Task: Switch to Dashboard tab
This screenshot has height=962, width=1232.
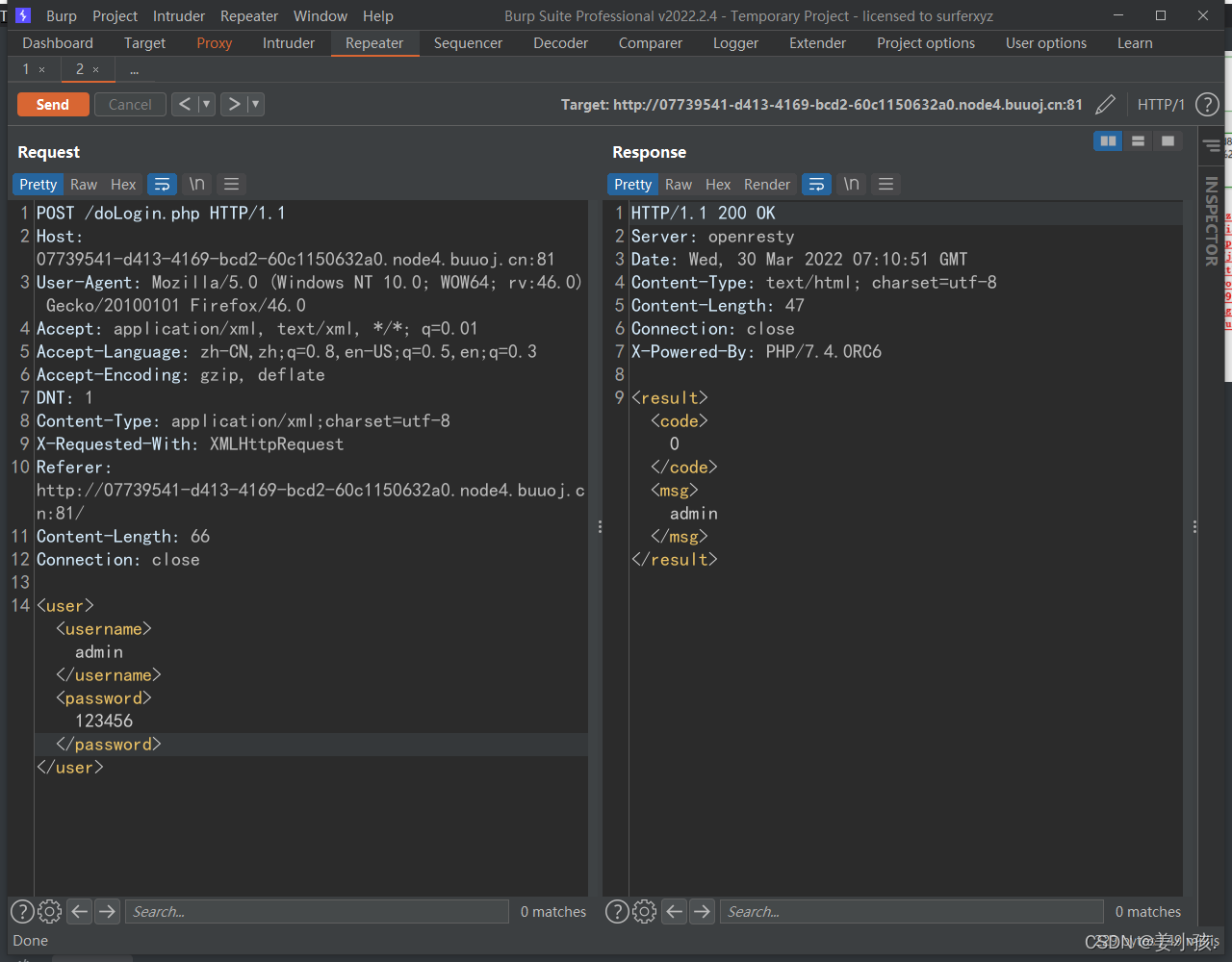Action: click(58, 43)
